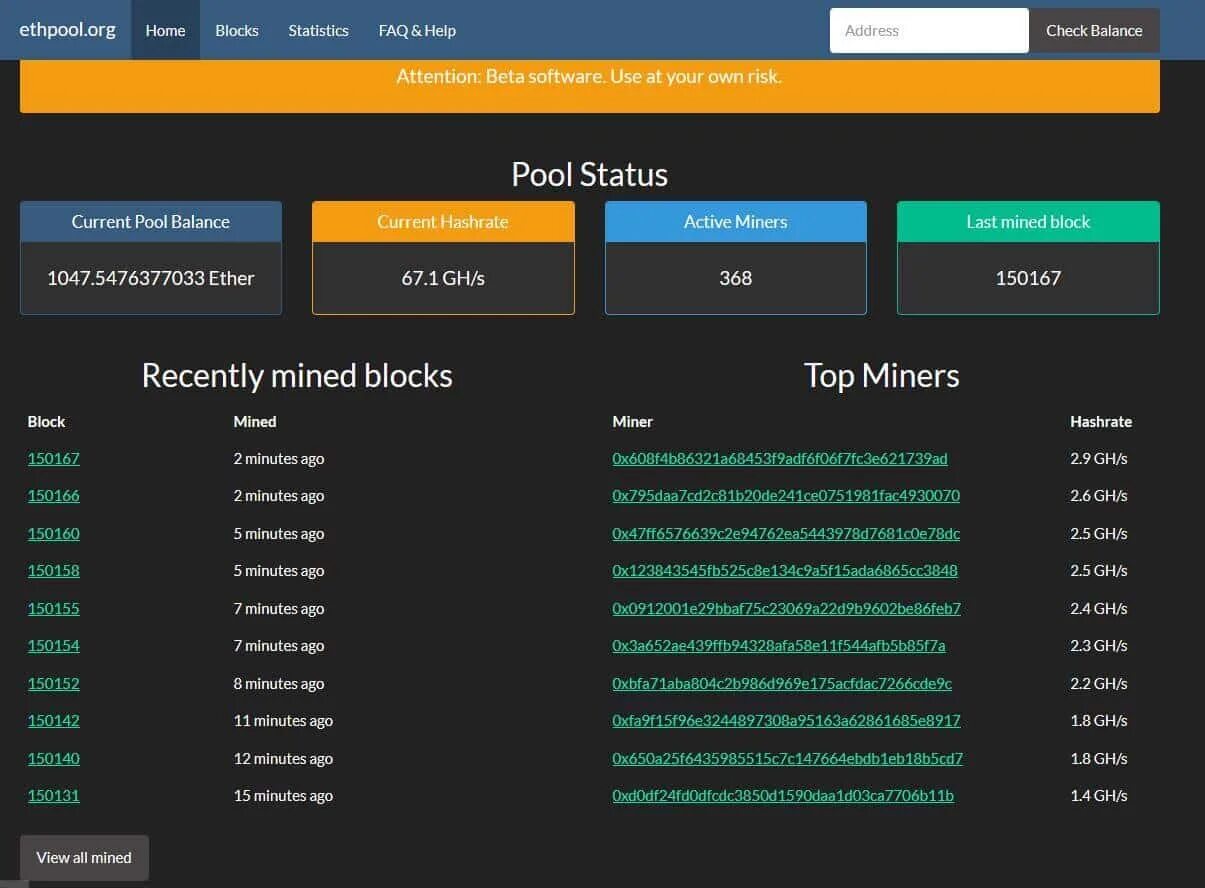Click the Current Hashrate card header
Screen dimensions: 1205x888
coord(443,222)
